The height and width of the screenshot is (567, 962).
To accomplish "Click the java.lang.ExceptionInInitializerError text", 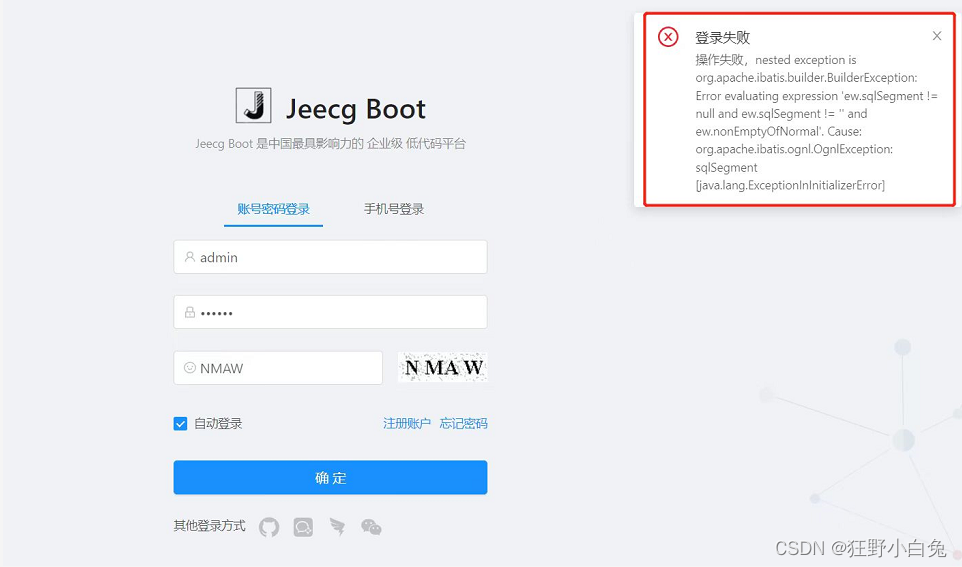I will pos(790,185).
